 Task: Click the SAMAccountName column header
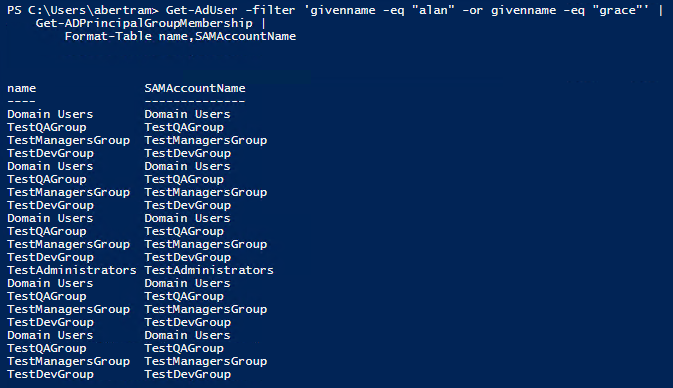(x=195, y=88)
